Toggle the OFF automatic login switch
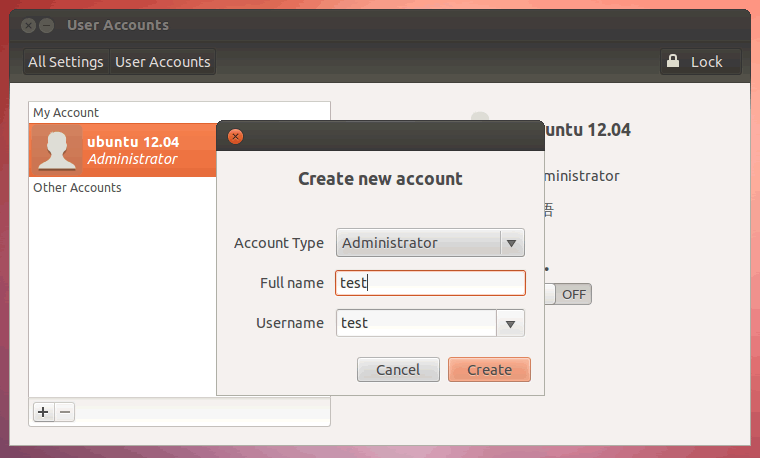Image resolution: width=760 pixels, height=458 pixels. pyautogui.click(x=572, y=294)
